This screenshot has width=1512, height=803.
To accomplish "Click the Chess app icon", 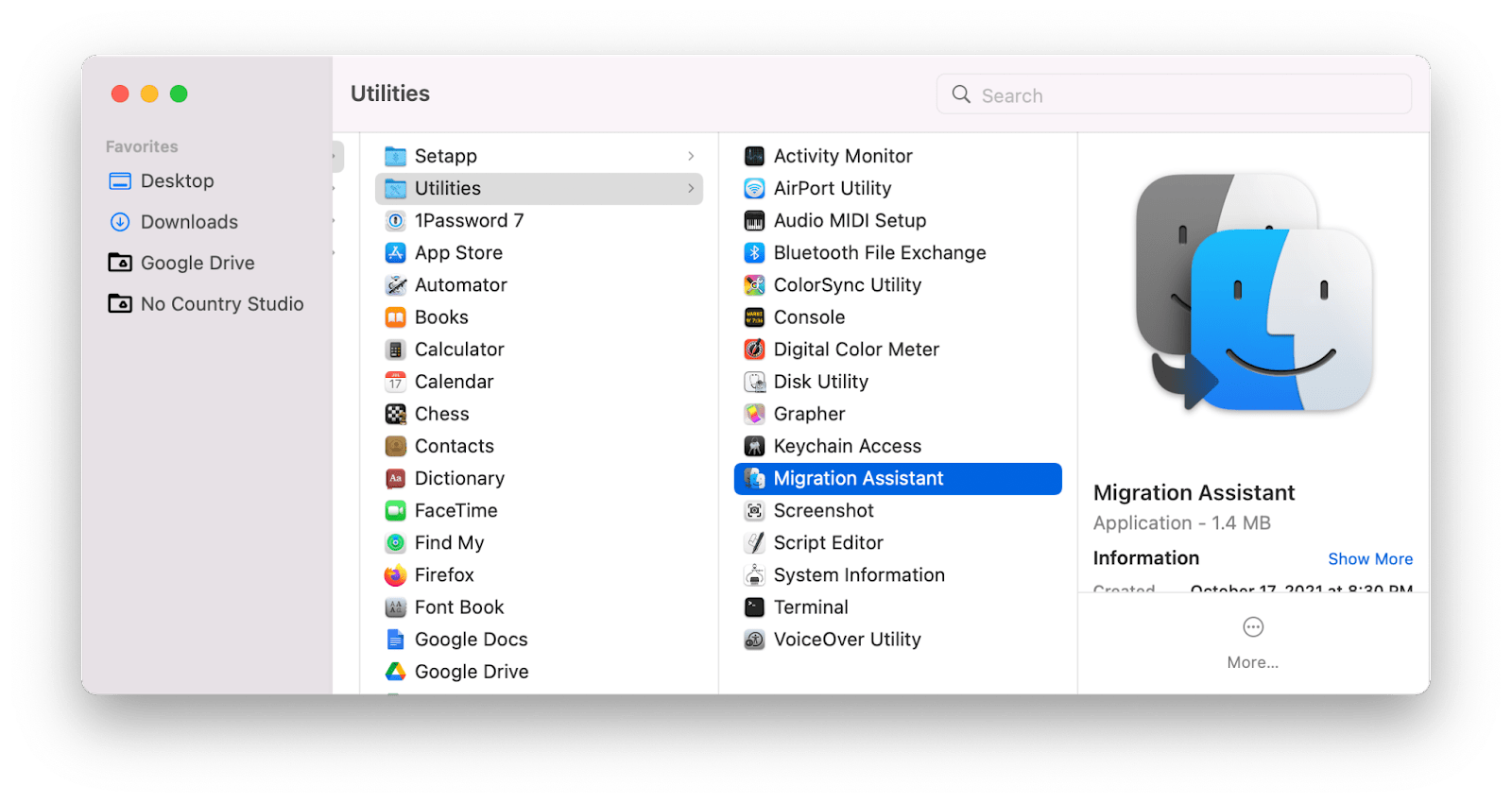I will (x=395, y=414).
